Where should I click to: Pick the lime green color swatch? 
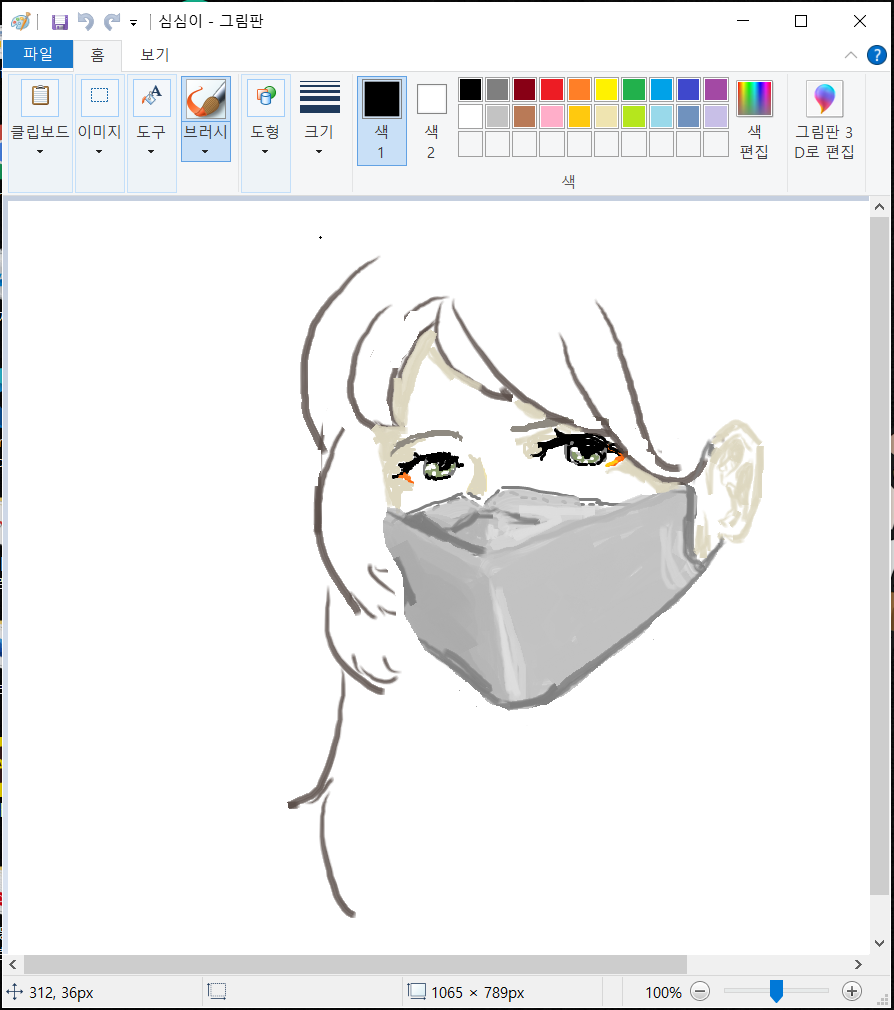(634, 117)
